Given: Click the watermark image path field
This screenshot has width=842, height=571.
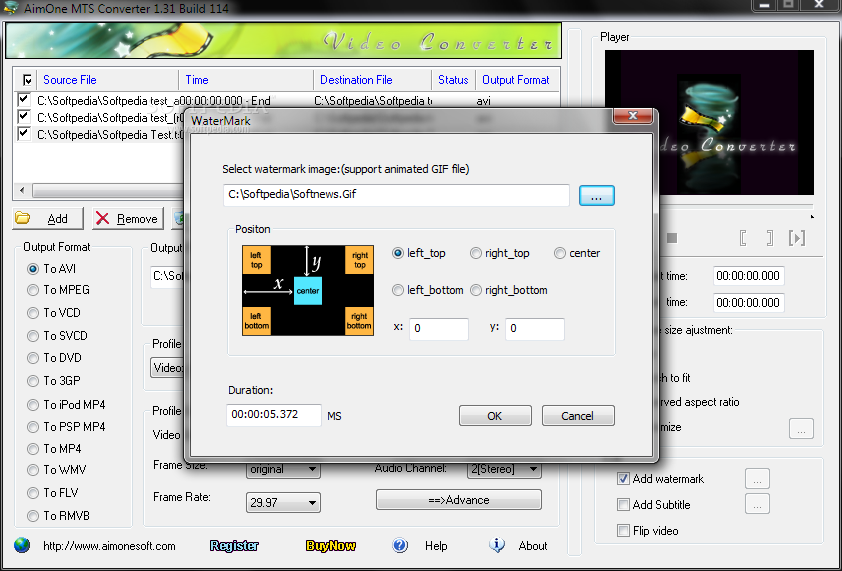Looking at the screenshot, I should 396,195.
